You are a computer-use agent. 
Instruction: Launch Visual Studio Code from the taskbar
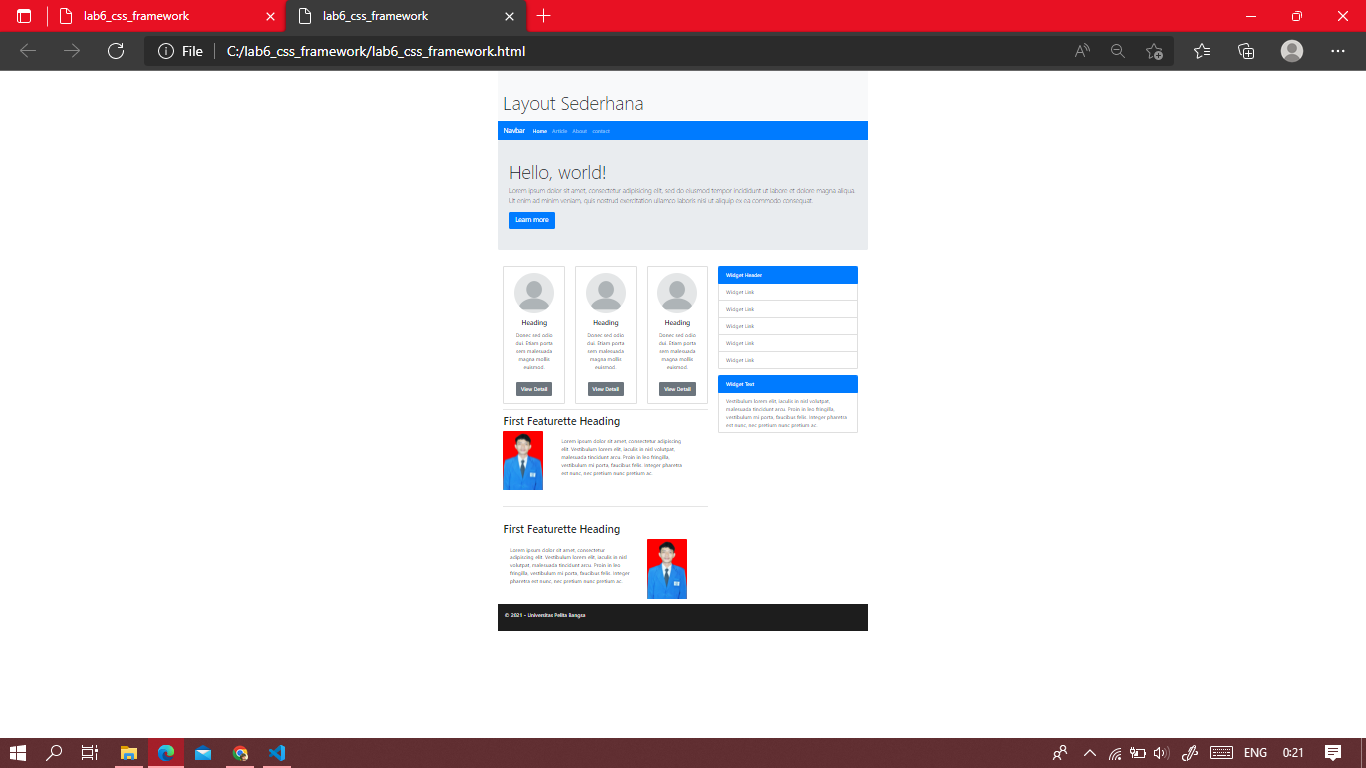[x=277, y=753]
